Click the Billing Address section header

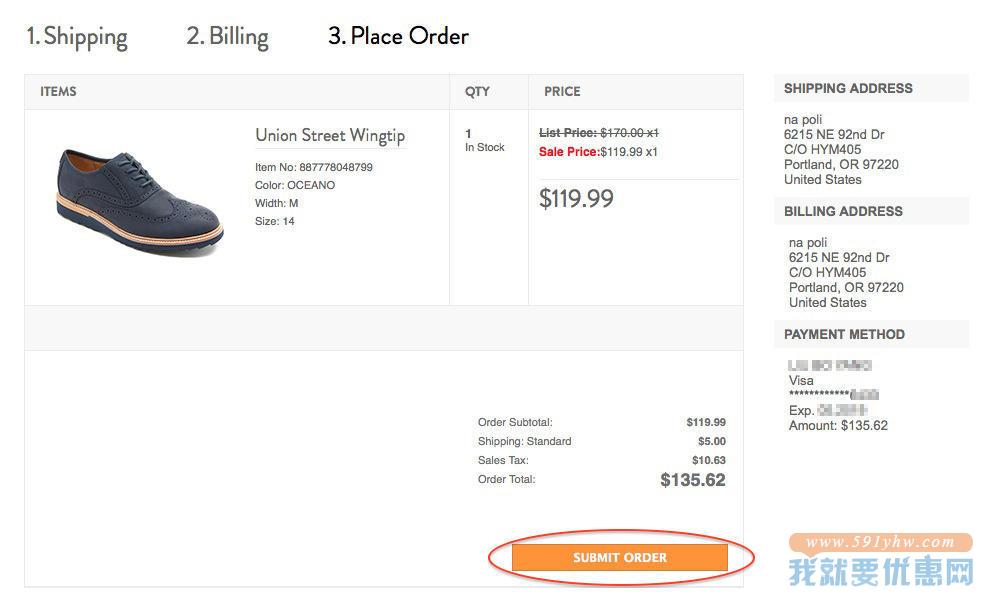point(843,211)
